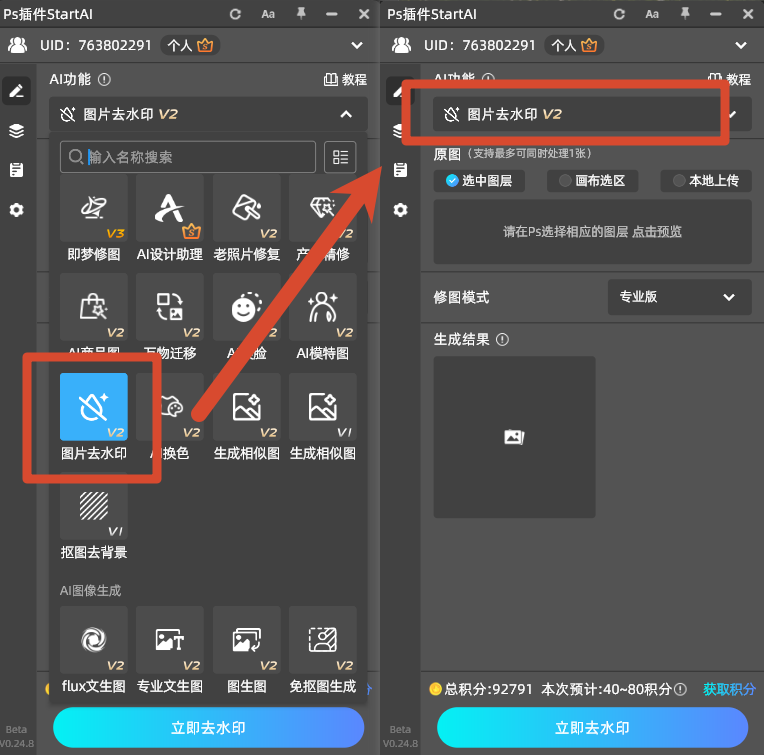Pin the left StartAI window
The width and height of the screenshot is (764, 755).
click(x=301, y=14)
